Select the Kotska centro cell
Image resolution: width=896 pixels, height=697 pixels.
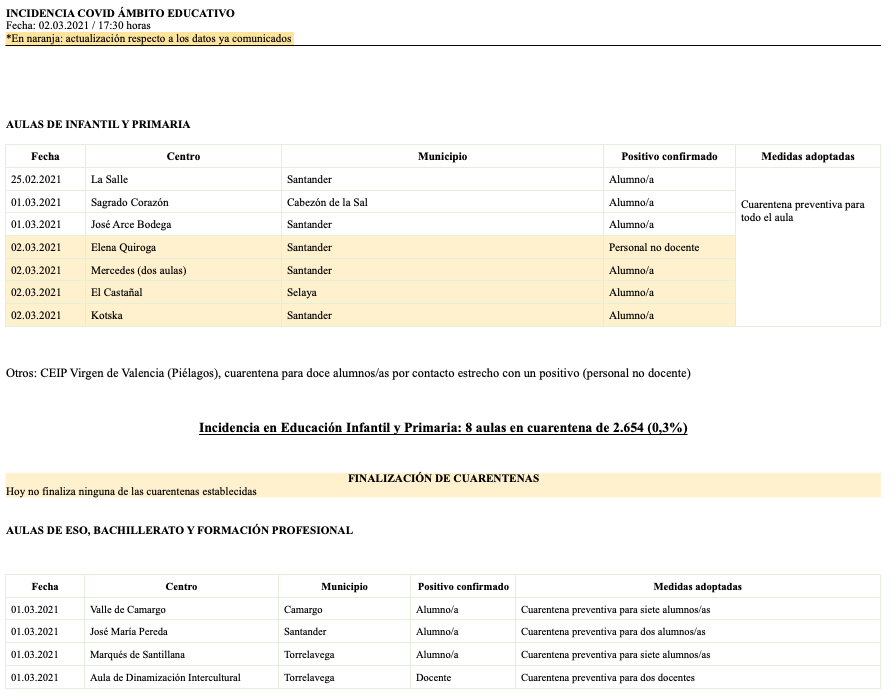107,316
